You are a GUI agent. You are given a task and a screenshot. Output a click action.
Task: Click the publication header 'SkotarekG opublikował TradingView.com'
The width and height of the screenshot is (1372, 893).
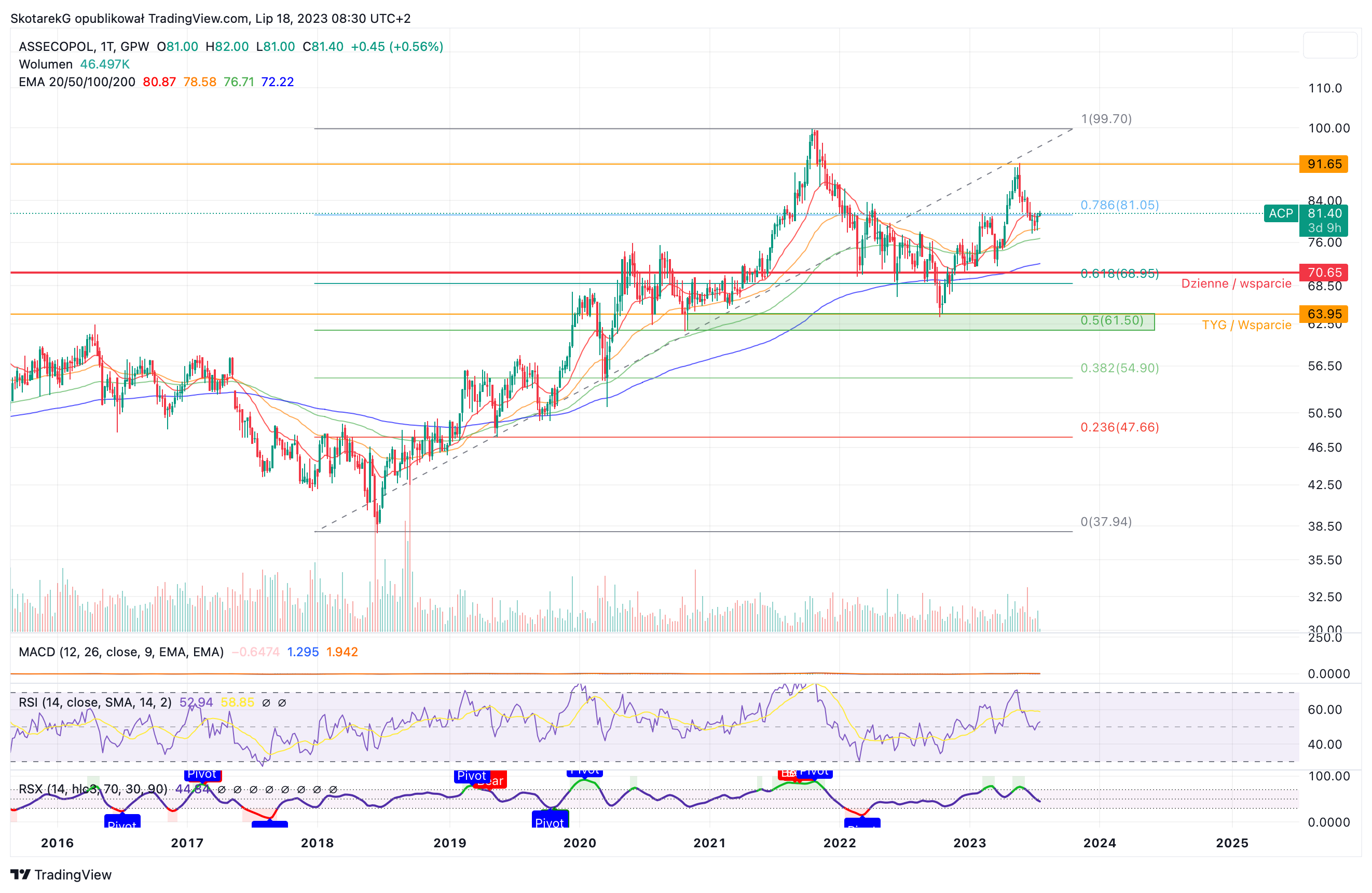(130, 19)
